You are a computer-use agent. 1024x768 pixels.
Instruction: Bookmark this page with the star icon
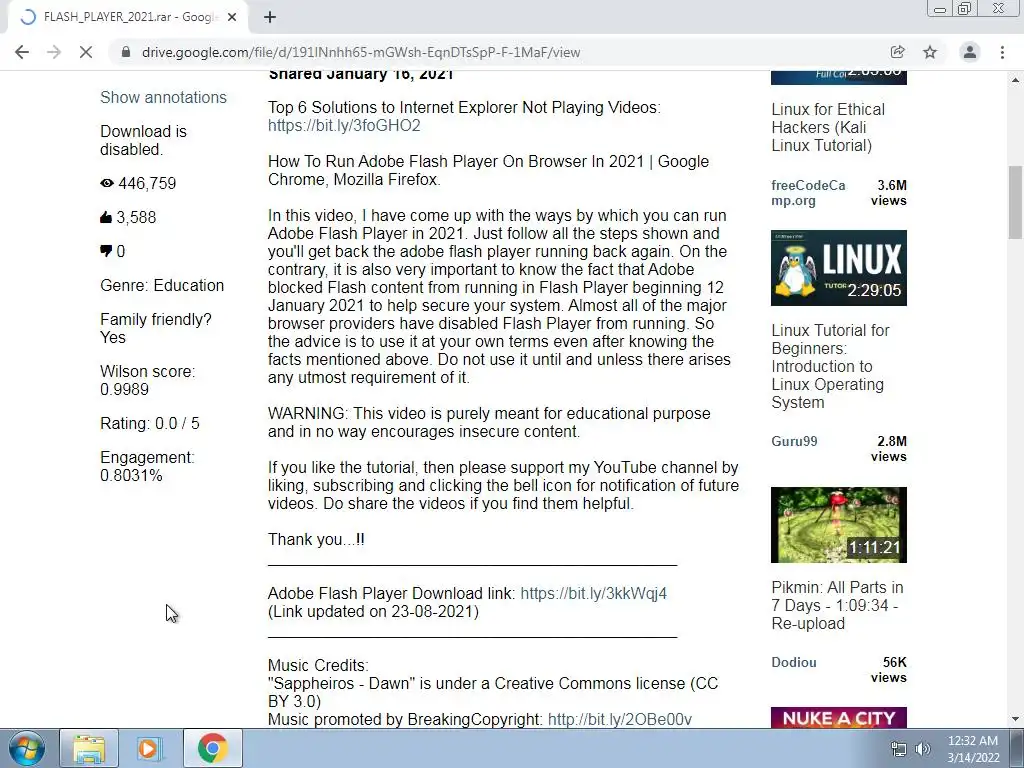pyautogui.click(x=930, y=52)
